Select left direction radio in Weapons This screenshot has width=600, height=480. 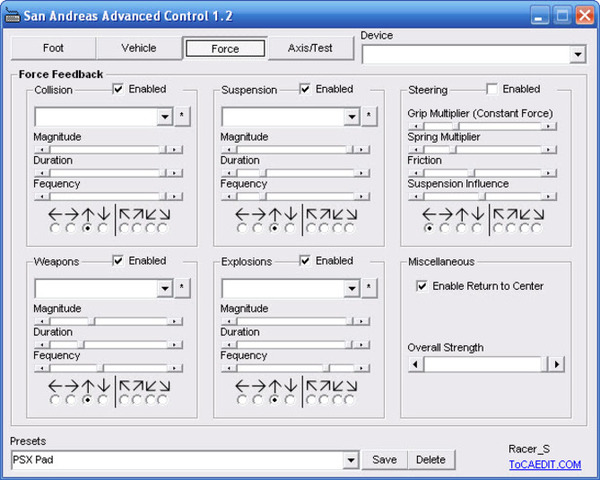pyautogui.click(x=55, y=400)
